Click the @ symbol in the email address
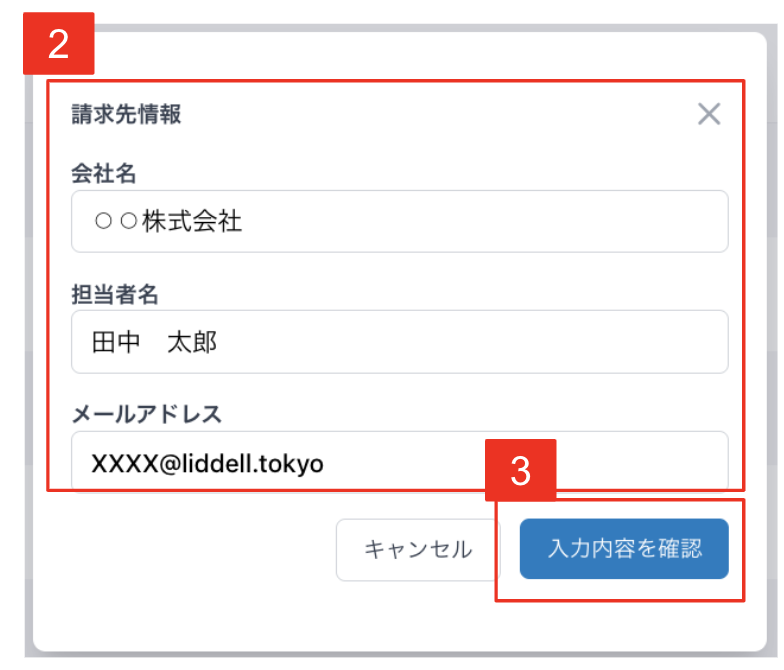Image resolution: width=784 pixels, height=670 pixels. pyautogui.click(x=170, y=464)
